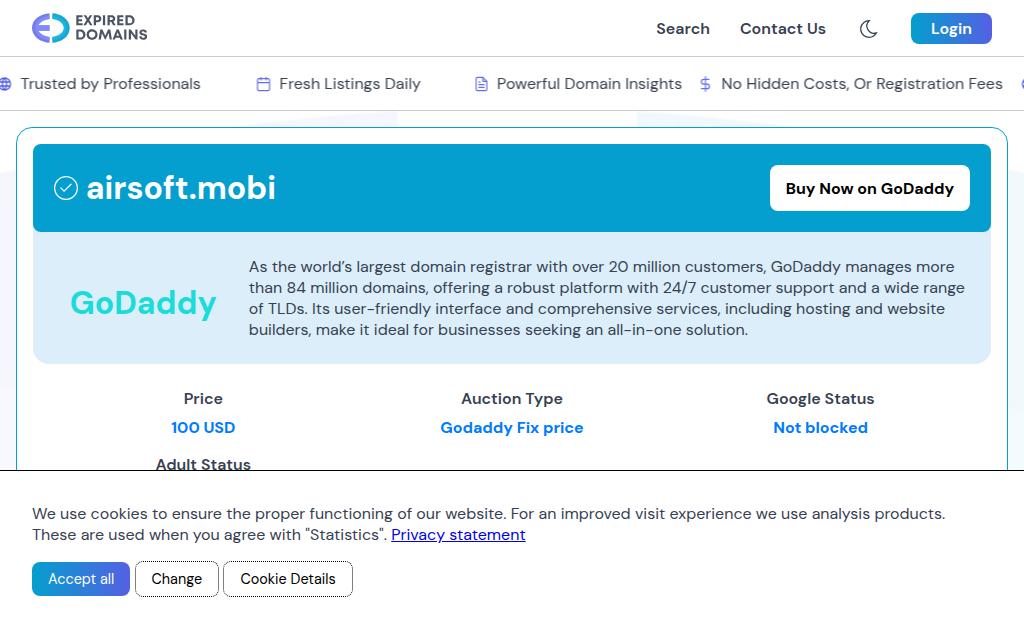Click the document icon beside Powerful Domain Insights
The height and width of the screenshot is (629, 1024).
(x=481, y=84)
